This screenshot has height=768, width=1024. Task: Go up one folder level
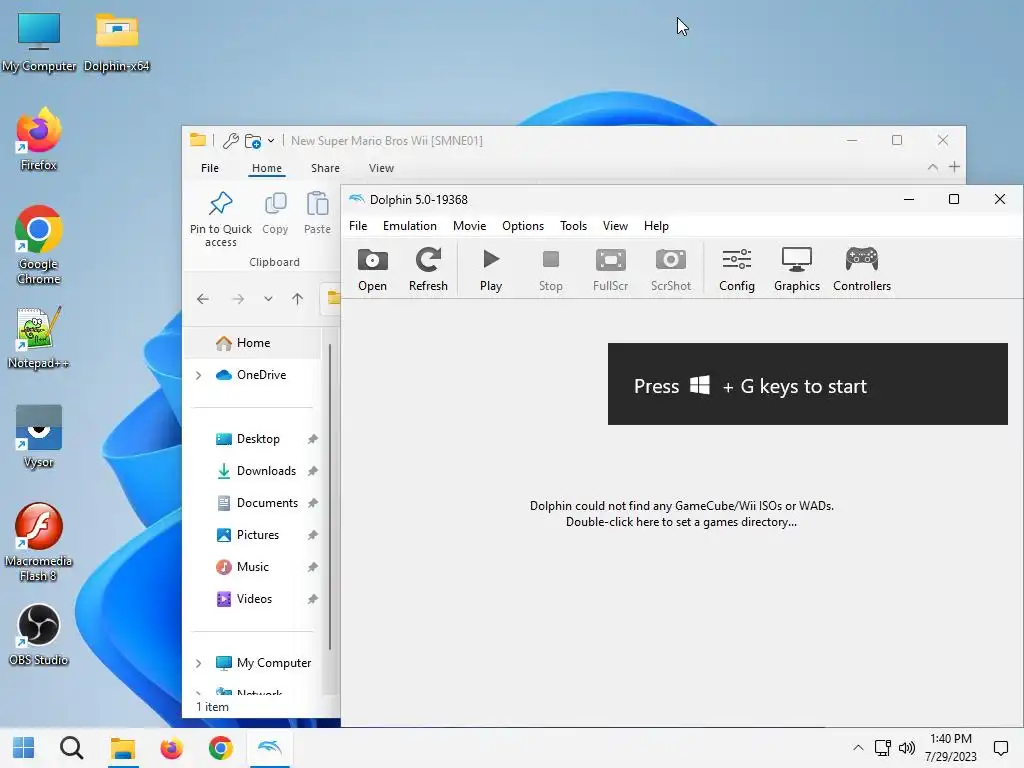point(298,299)
